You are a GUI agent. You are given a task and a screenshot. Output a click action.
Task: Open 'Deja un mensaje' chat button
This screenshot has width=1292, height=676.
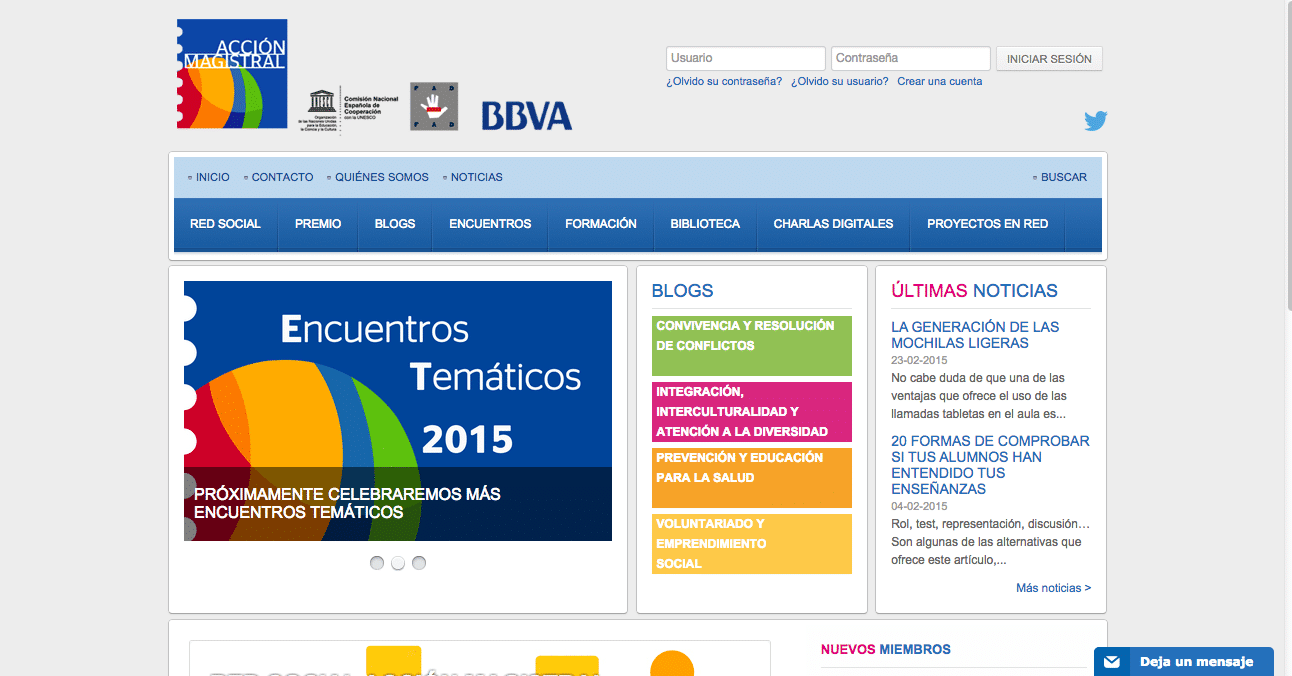point(1184,662)
